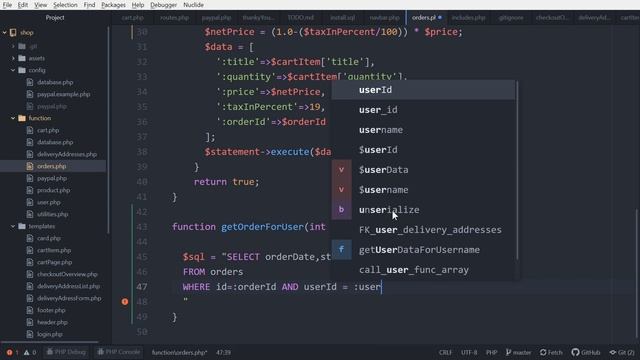Open the Debugger menu
640x360 pixels.
point(163,5)
